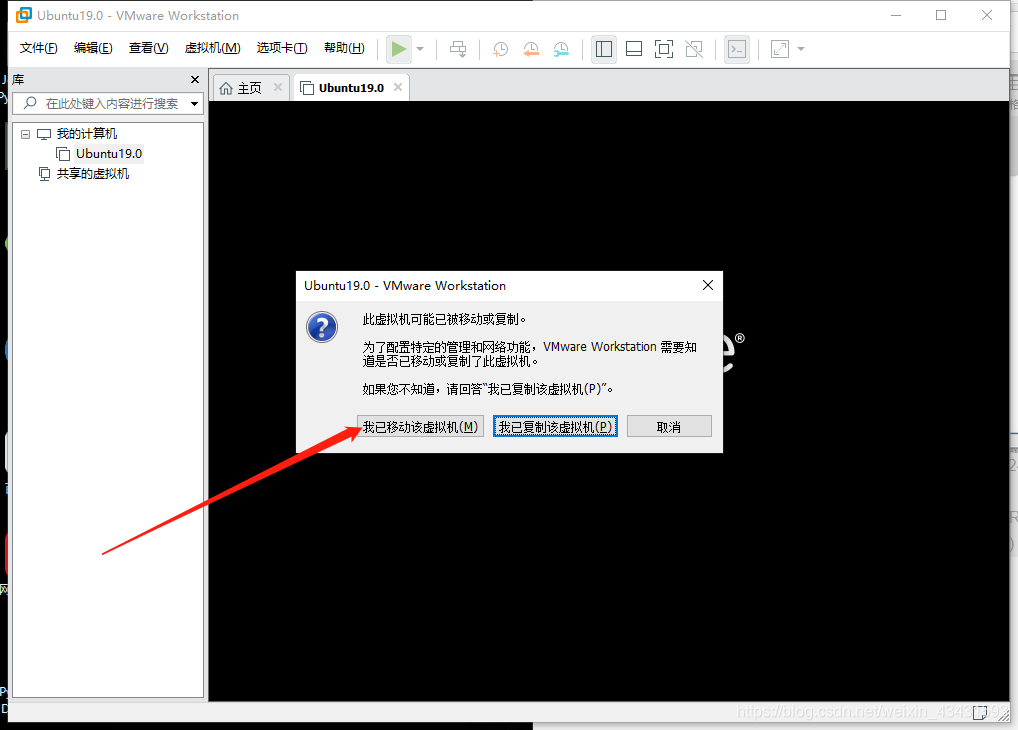Screen dimensions: 1018x730
Task: Open the 文件(F) menu
Action: (x=38, y=48)
